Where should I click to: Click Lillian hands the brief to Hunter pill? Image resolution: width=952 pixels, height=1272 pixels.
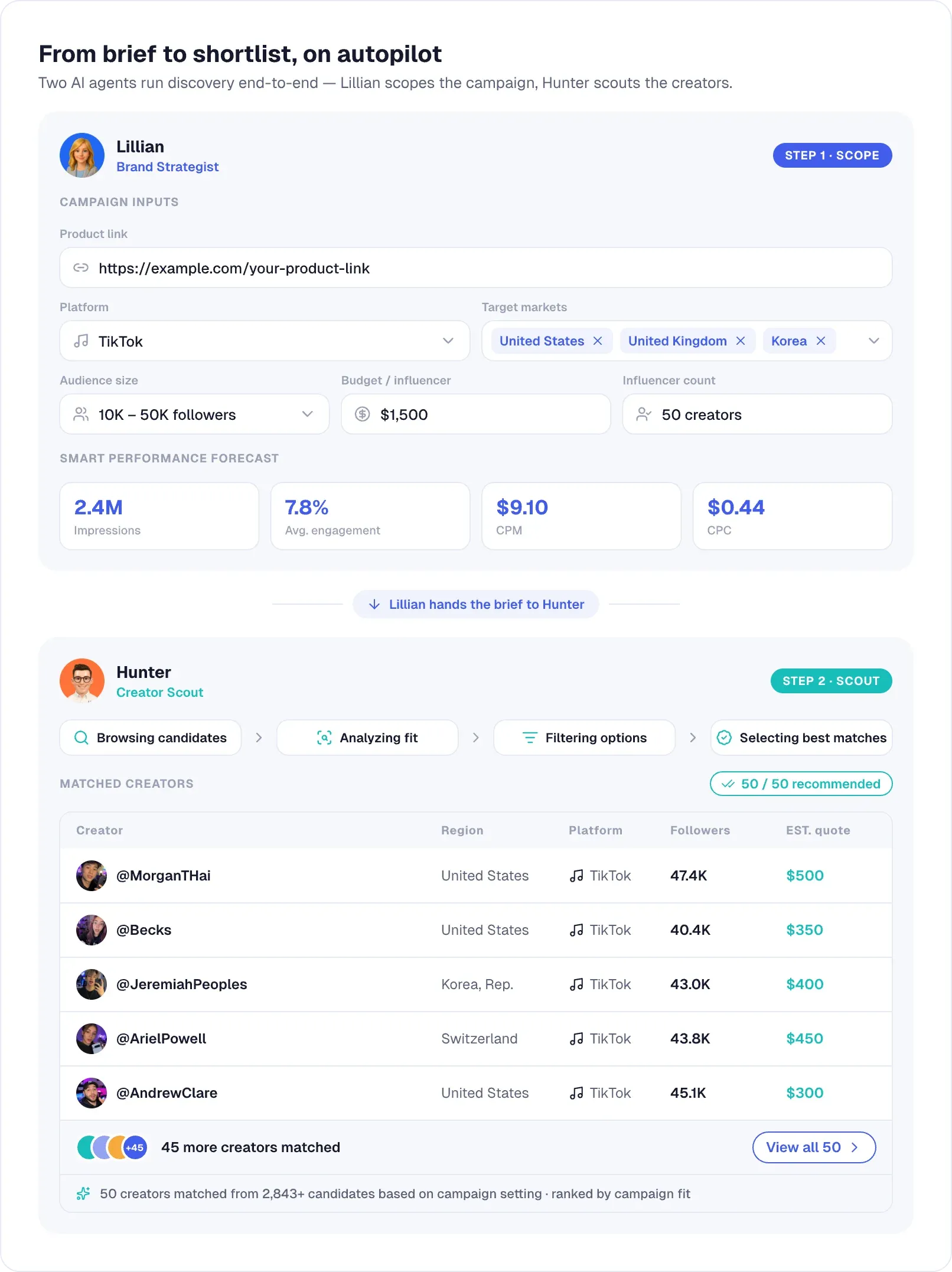tap(475, 604)
